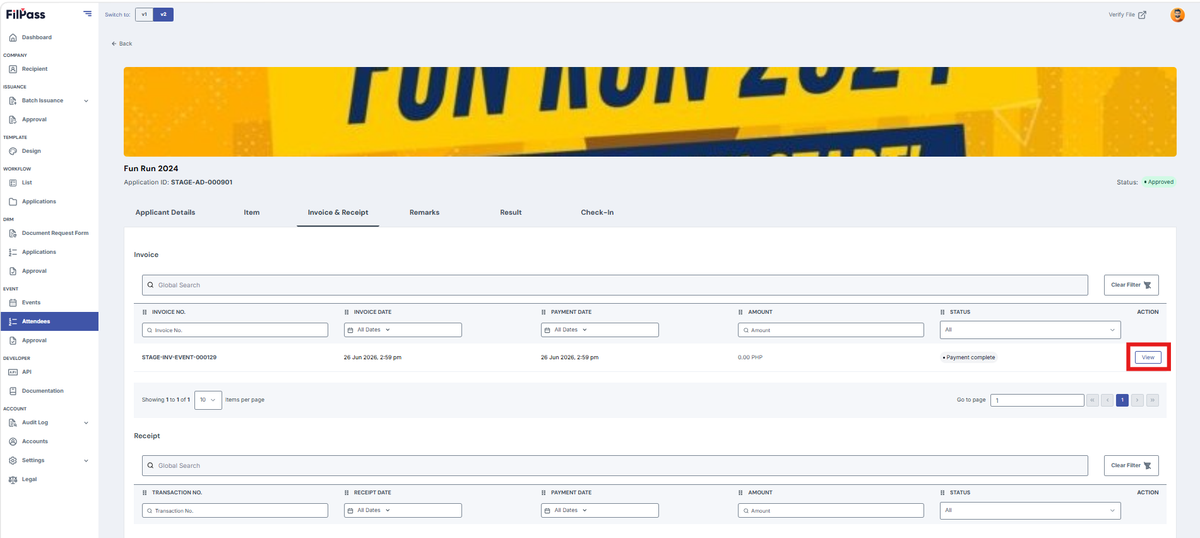Click the Invoice No. filter field
This screenshot has height=538, width=1200.
[x=235, y=330]
